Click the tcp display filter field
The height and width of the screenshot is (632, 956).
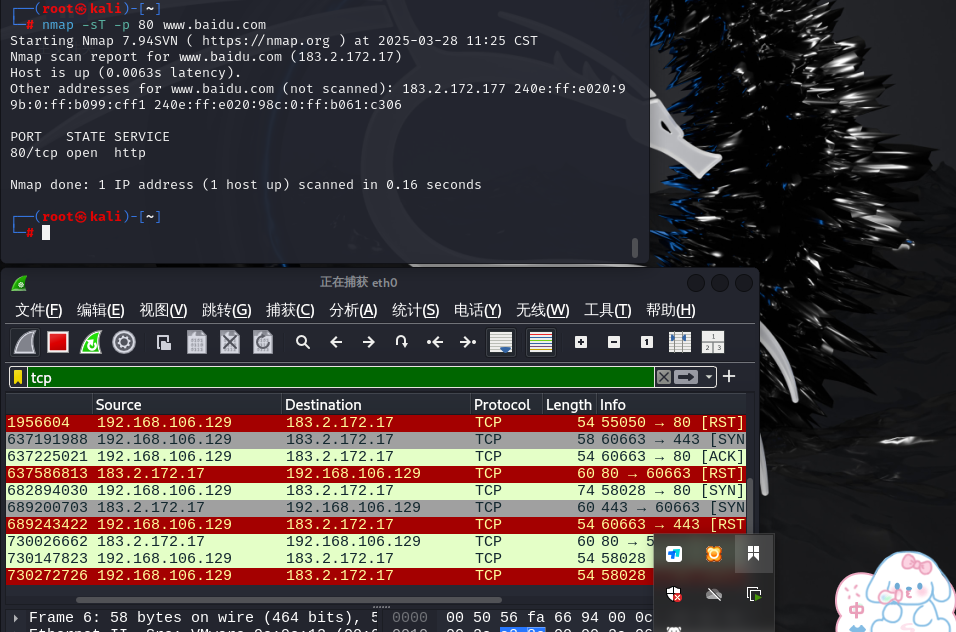tap(340, 378)
